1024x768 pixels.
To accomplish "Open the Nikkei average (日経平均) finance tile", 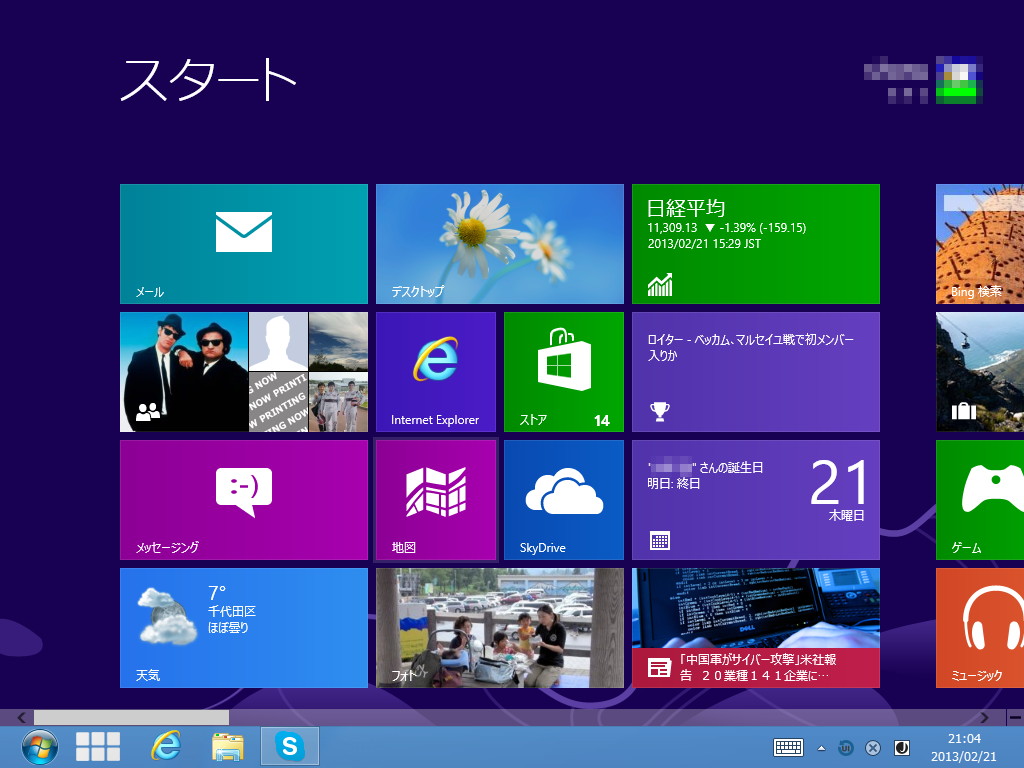I will [x=756, y=244].
